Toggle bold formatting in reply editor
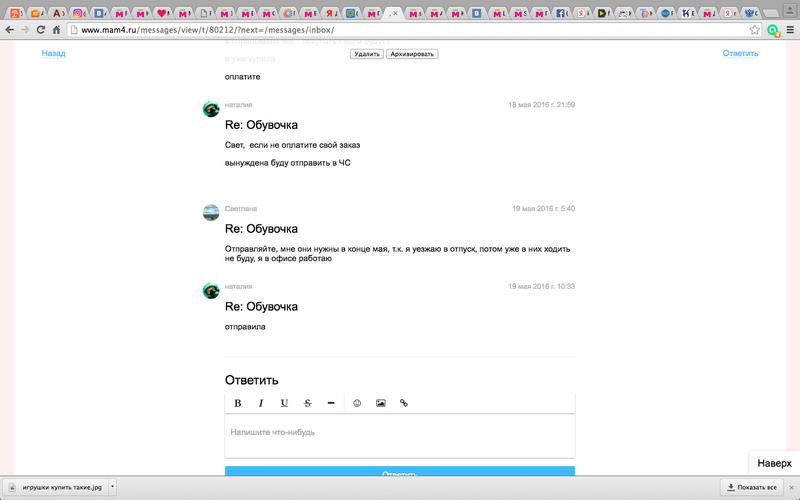This screenshot has height=500, width=800. [x=238, y=403]
